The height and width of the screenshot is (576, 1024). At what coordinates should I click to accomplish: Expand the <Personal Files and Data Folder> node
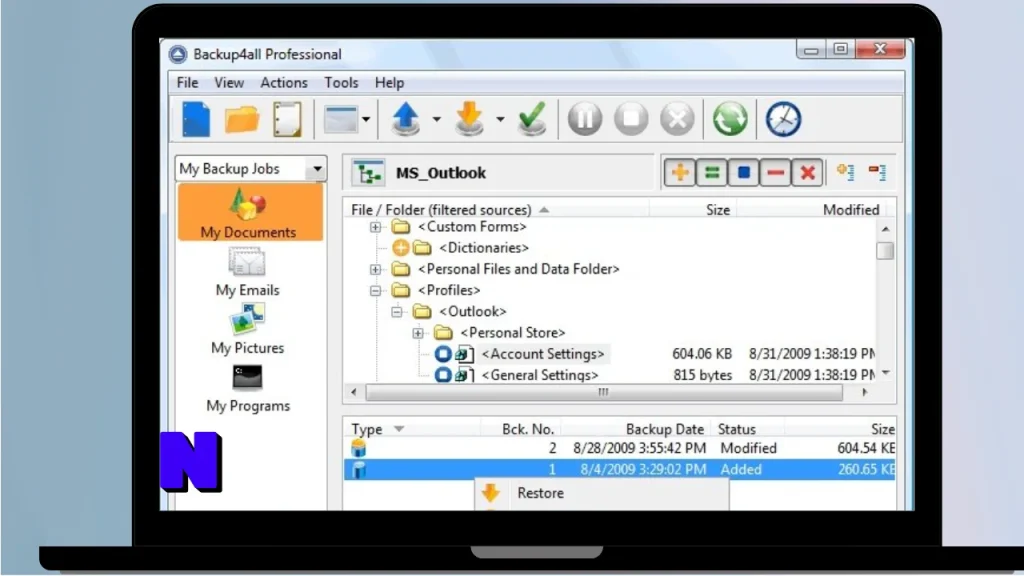376,269
